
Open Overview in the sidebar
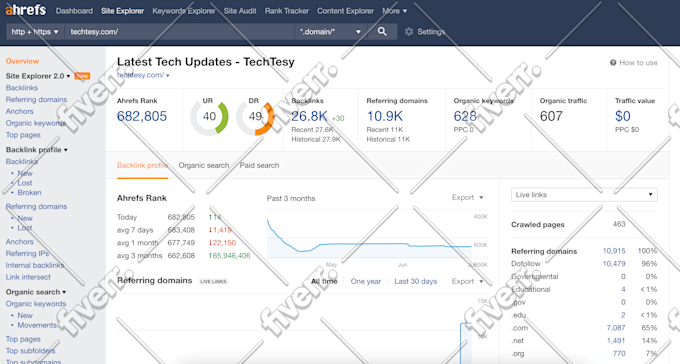[22, 61]
